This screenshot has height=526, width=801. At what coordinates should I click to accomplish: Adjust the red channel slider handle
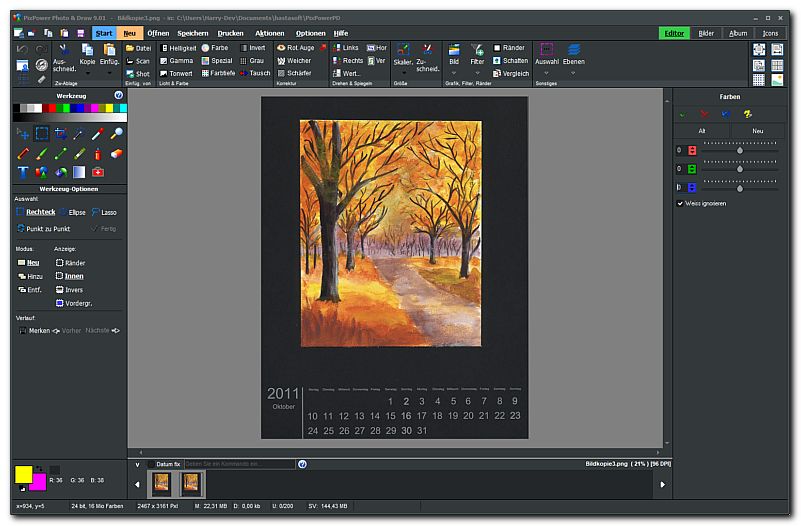point(740,151)
